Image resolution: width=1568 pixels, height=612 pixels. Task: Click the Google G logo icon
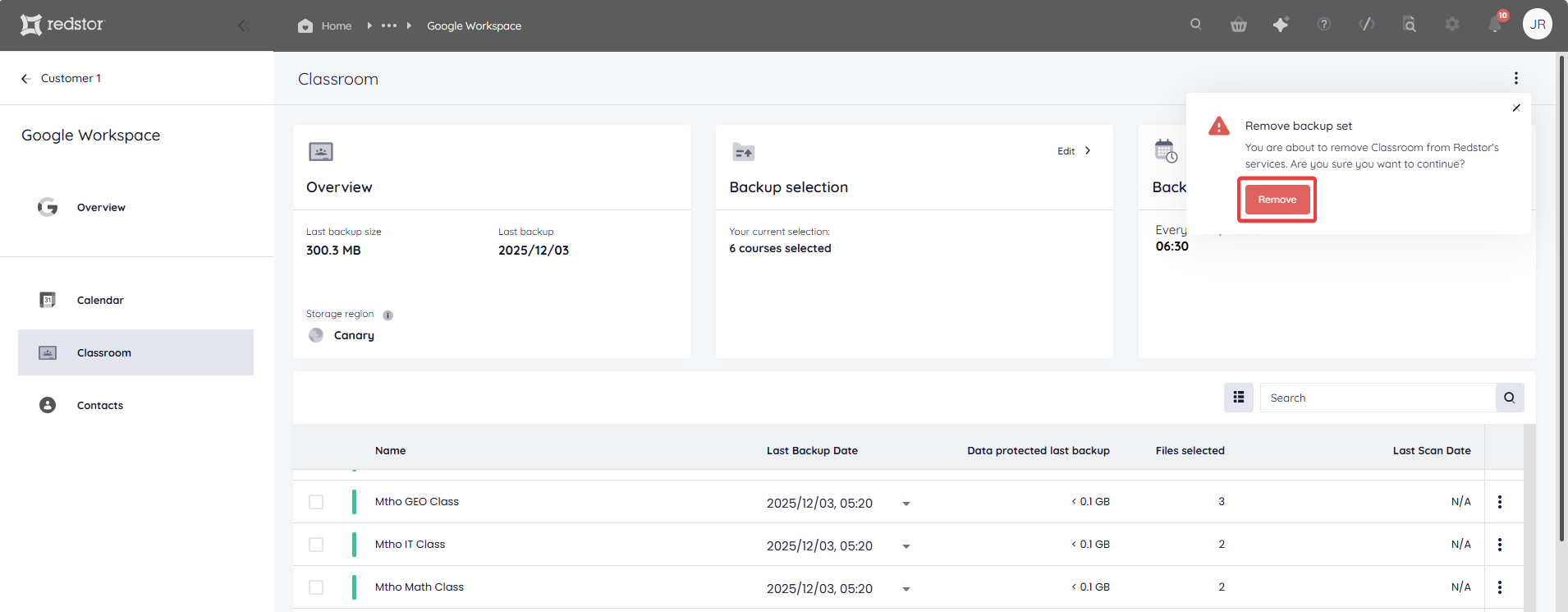[48, 207]
